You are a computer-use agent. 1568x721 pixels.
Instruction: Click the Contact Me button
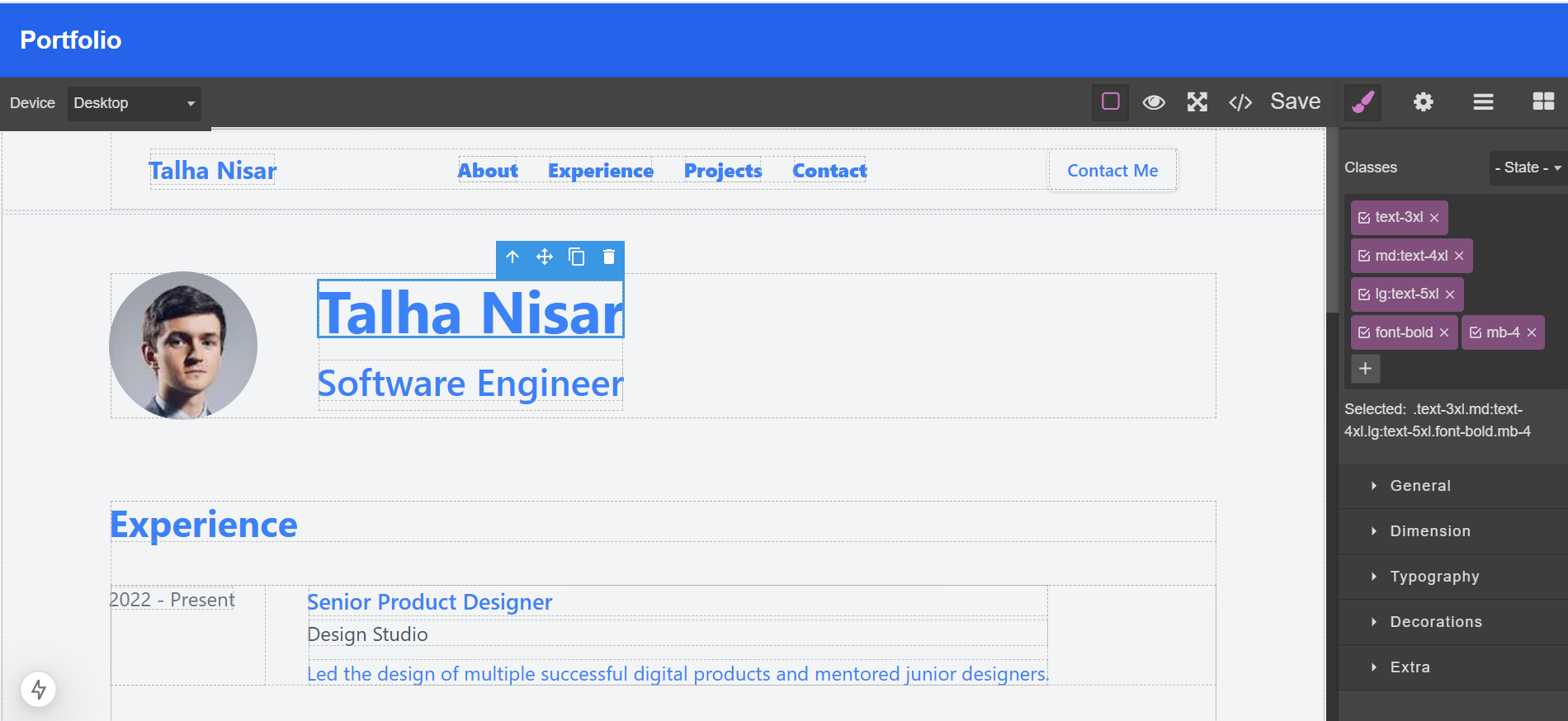(1112, 171)
